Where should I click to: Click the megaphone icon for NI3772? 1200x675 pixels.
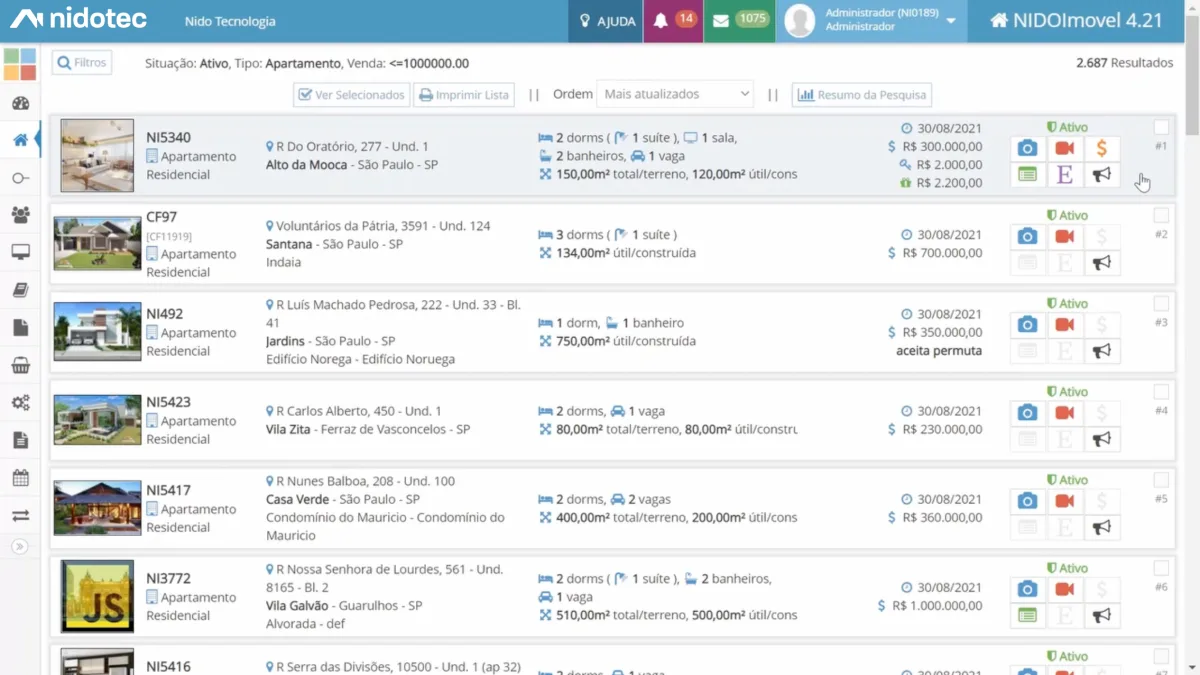(1101, 616)
